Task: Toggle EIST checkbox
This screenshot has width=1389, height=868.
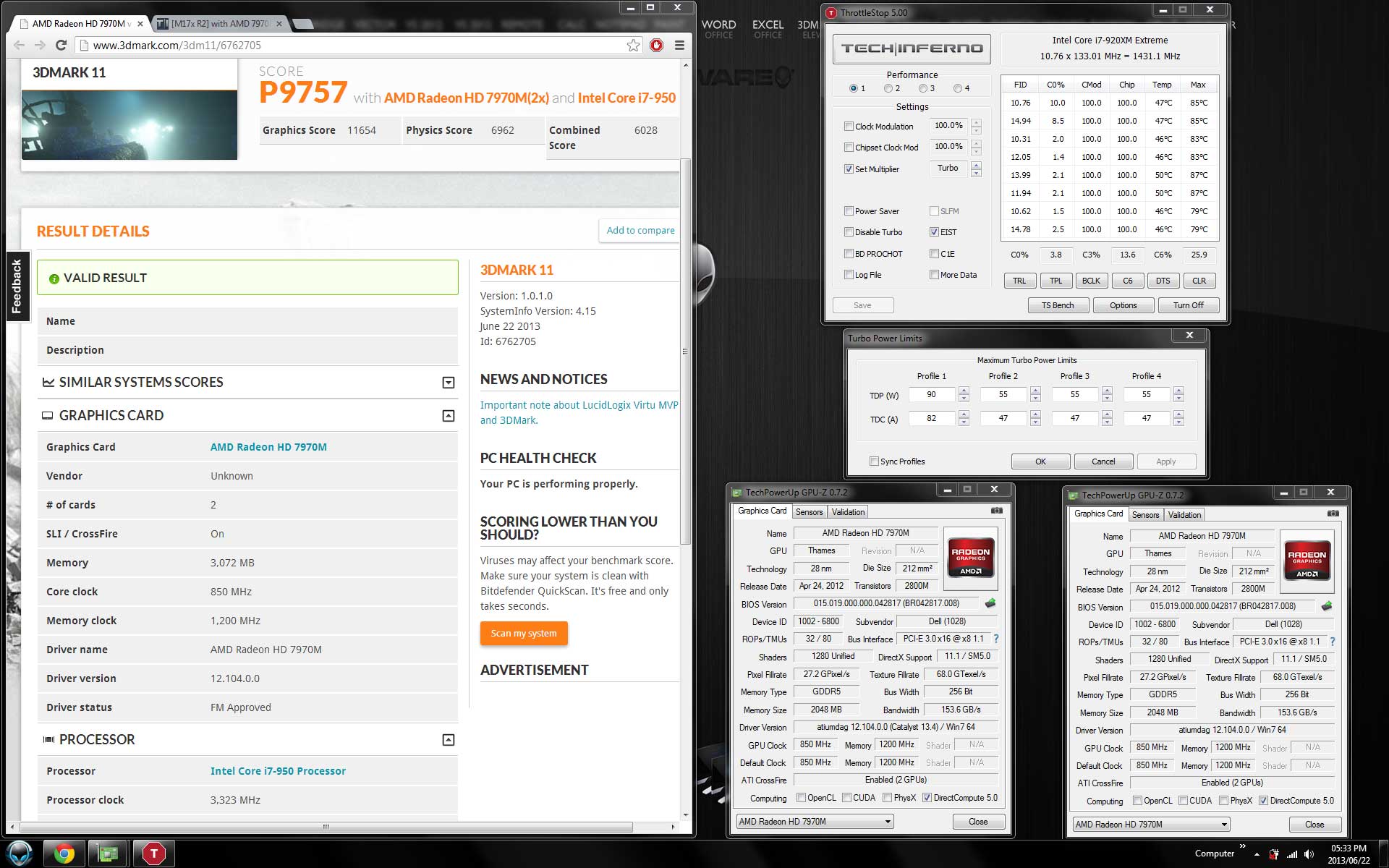Action: point(934,232)
